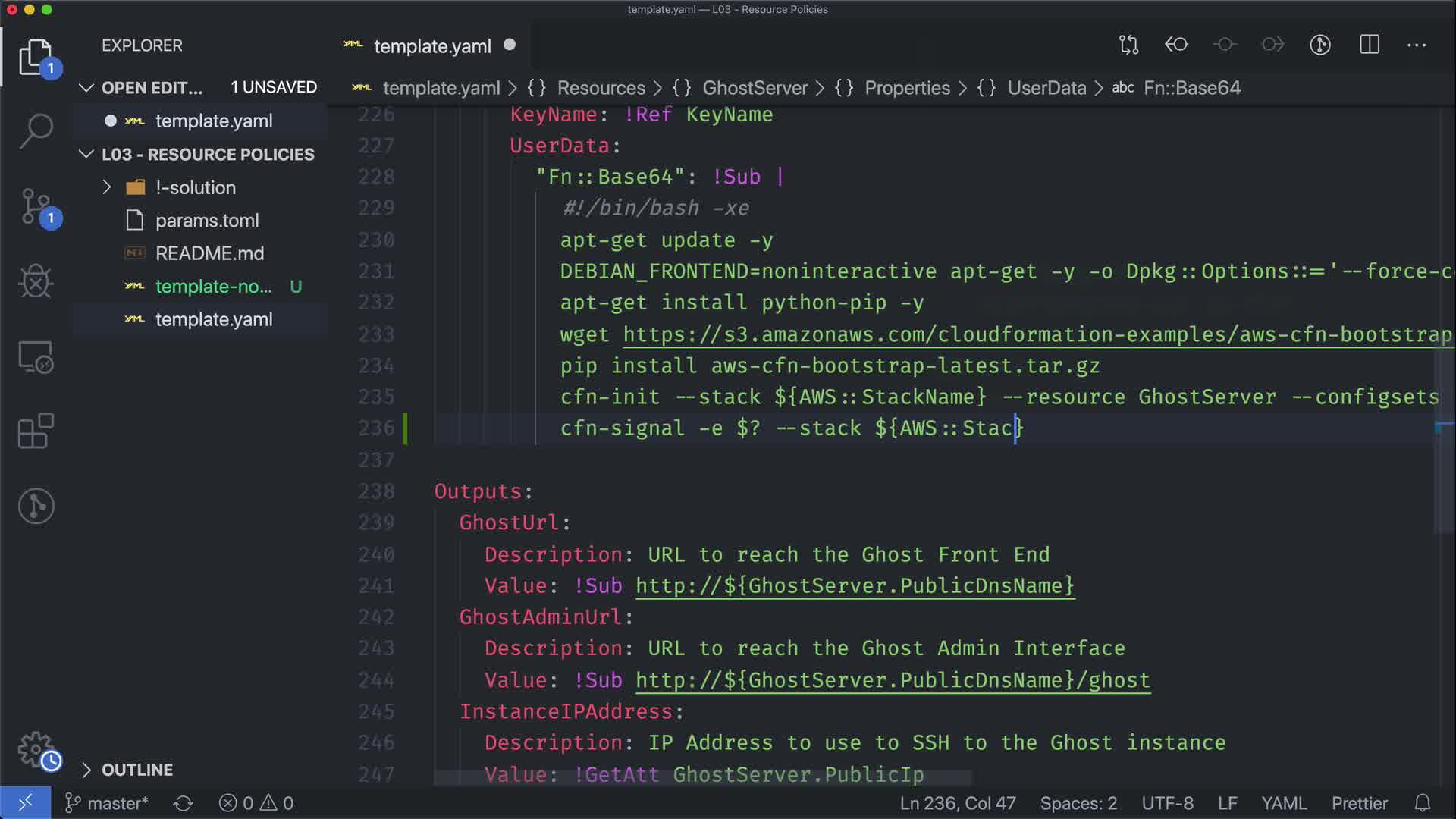Click the Synchronize Changes status bar icon

click(183, 803)
